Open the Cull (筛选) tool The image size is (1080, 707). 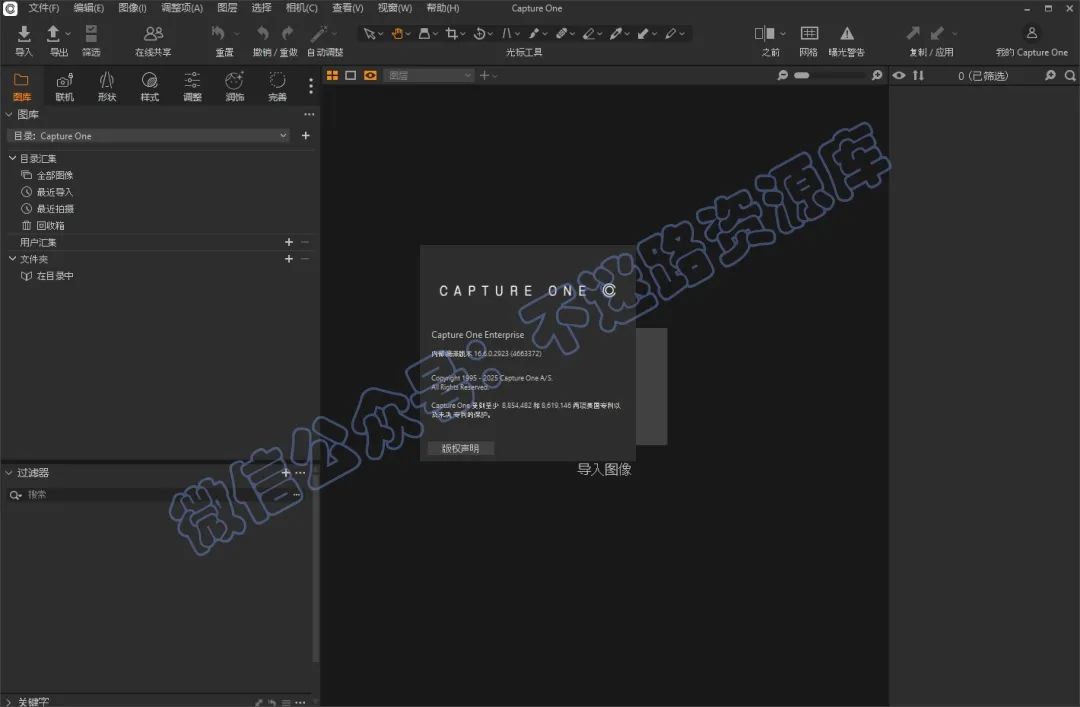tap(91, 34)
